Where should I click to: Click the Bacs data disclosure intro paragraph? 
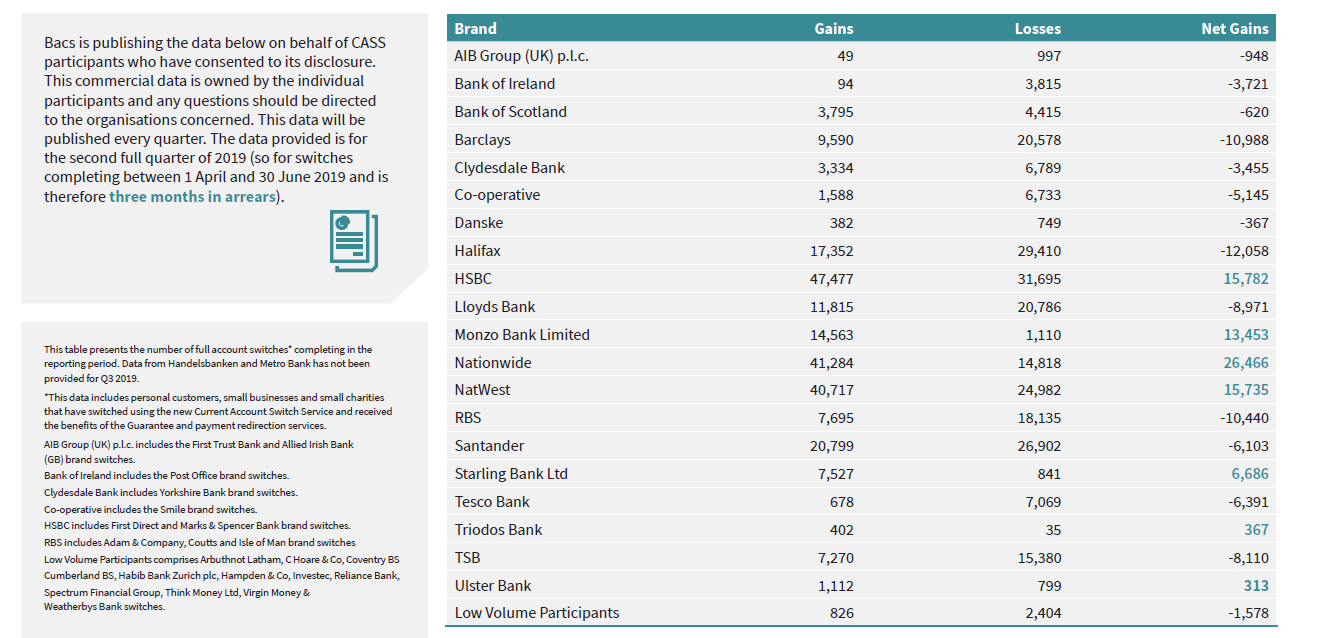215,120
